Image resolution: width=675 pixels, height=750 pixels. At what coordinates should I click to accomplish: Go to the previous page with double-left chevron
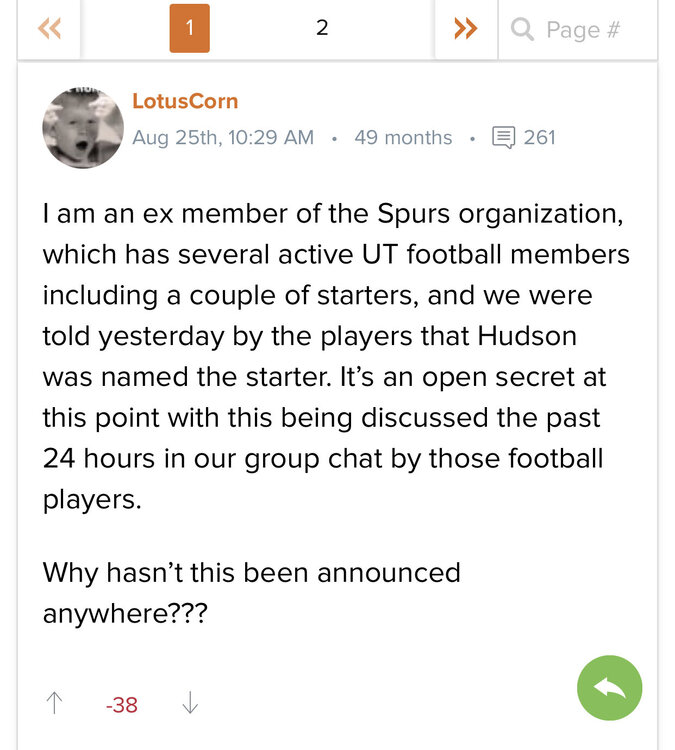(x=49, y=29)
